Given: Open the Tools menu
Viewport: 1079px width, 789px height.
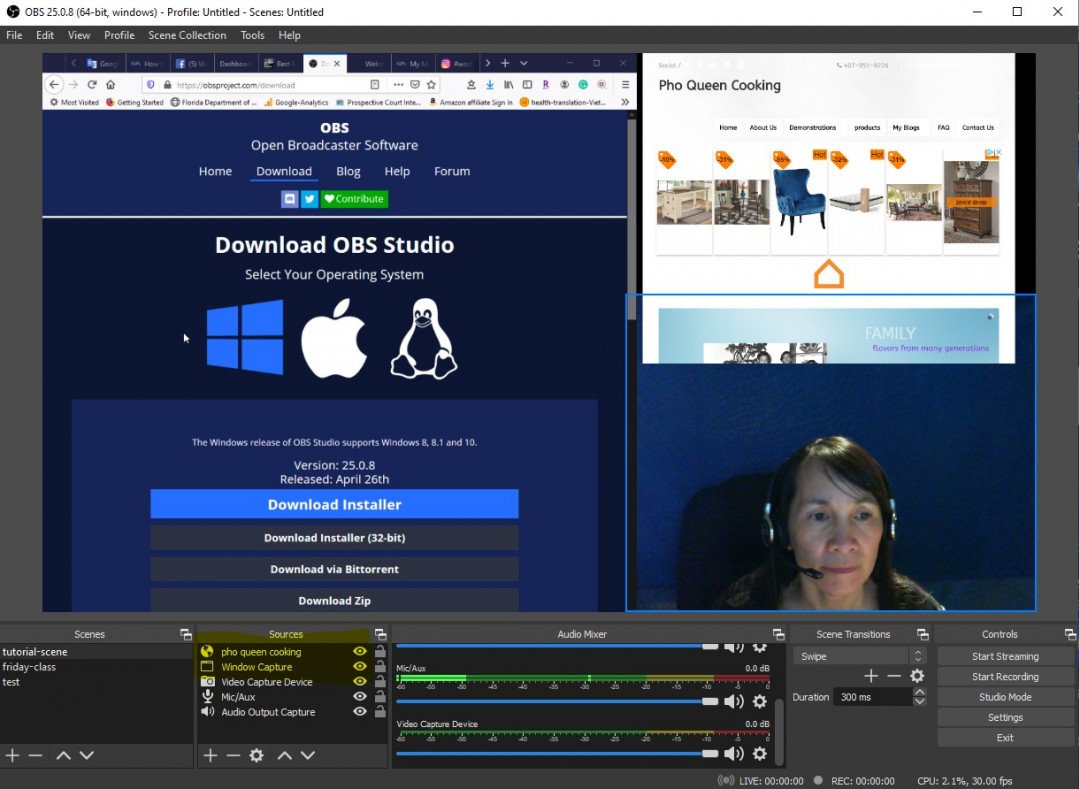Looking at the screenshot, I should pos(253,35).
